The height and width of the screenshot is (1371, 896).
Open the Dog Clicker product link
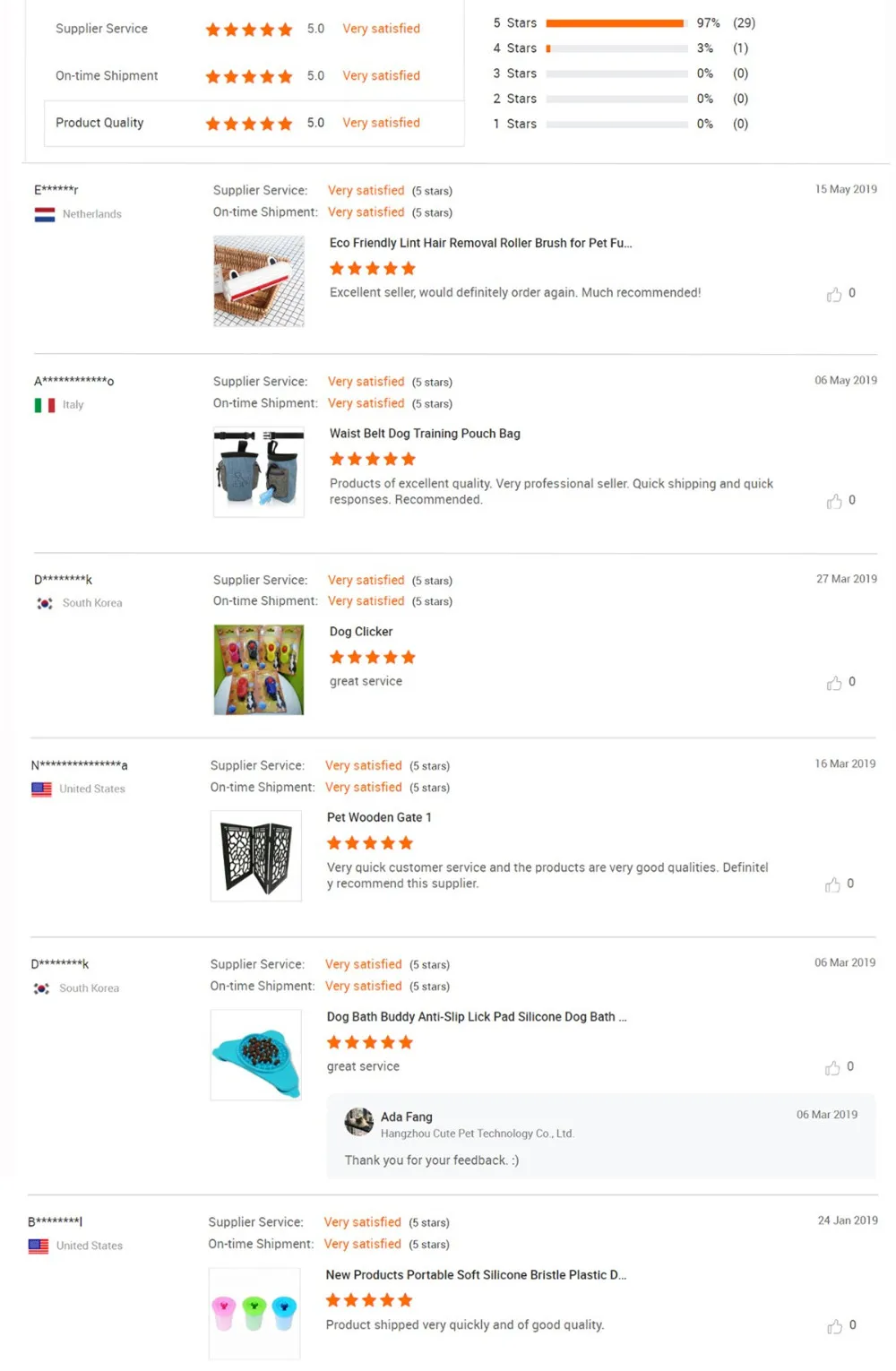pyautogui.click(x=361, y=632)
